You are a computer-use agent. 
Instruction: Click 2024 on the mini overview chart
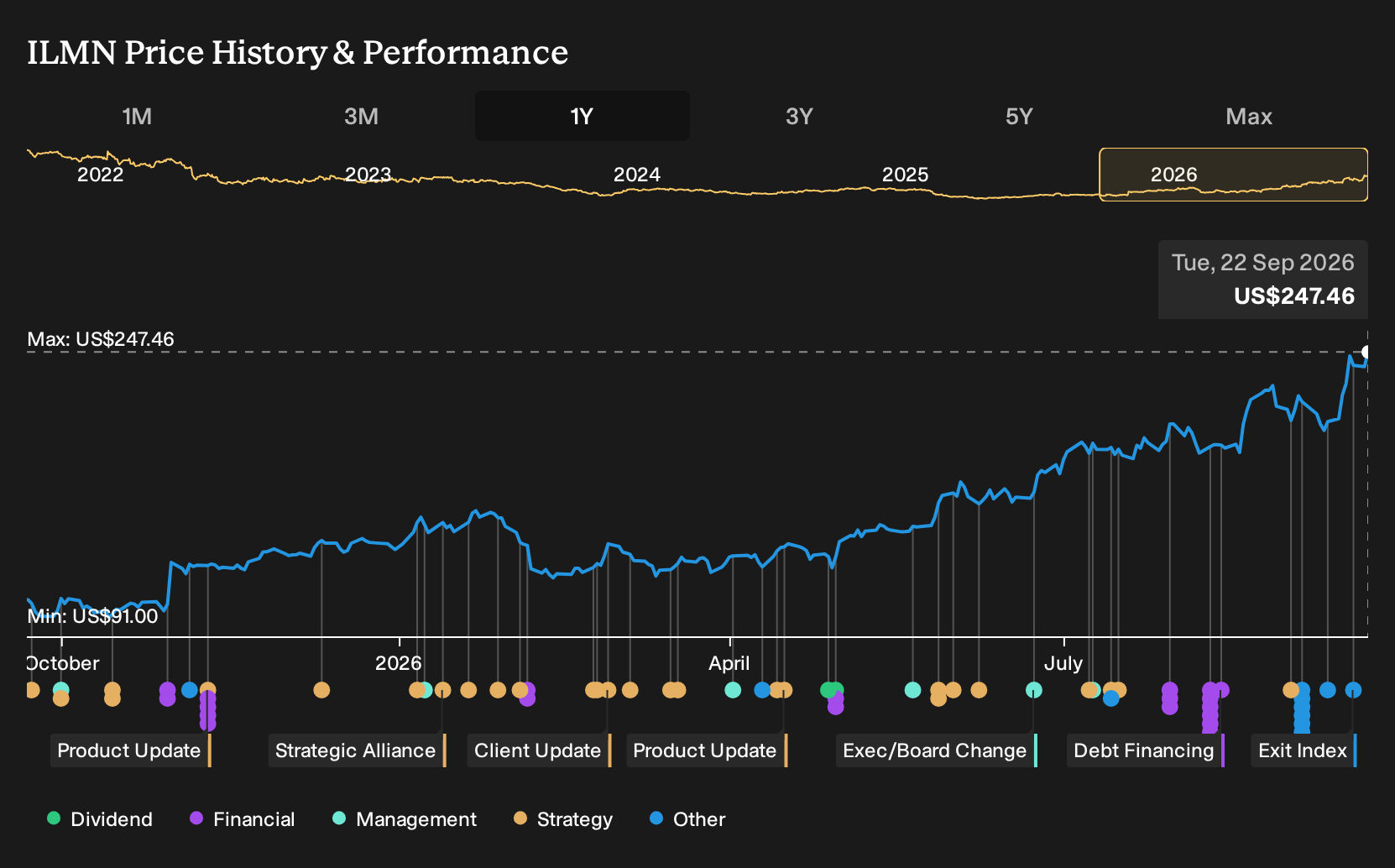pyautogui.click(x=637, y=175)
